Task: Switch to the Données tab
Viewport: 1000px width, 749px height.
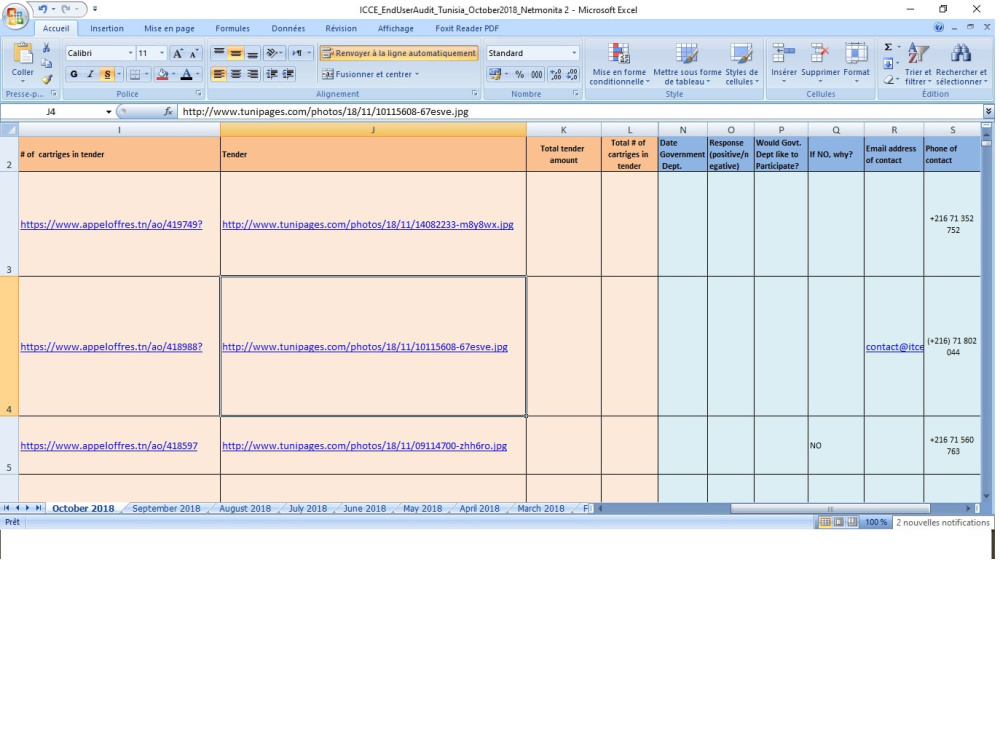Action: click(x=288, y=28)
